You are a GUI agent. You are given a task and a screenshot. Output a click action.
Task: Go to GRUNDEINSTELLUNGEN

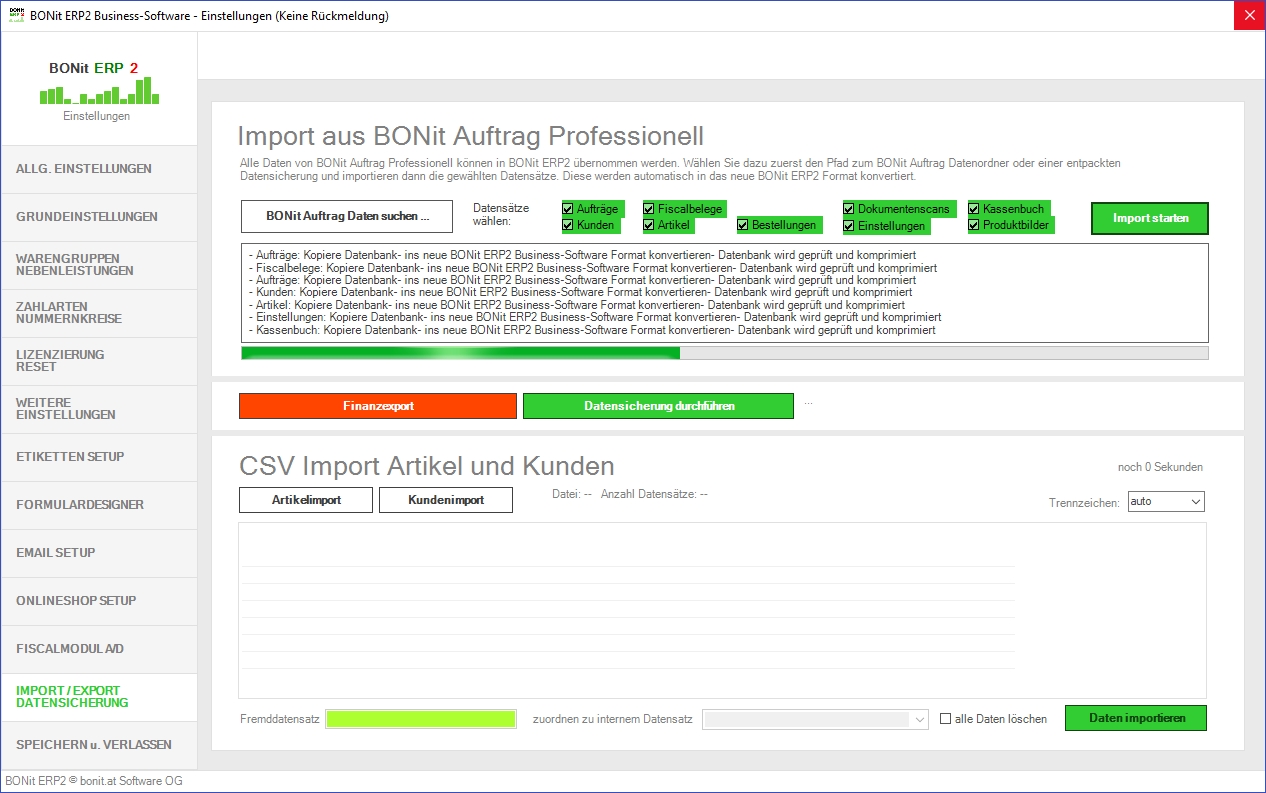pos(99,217)
